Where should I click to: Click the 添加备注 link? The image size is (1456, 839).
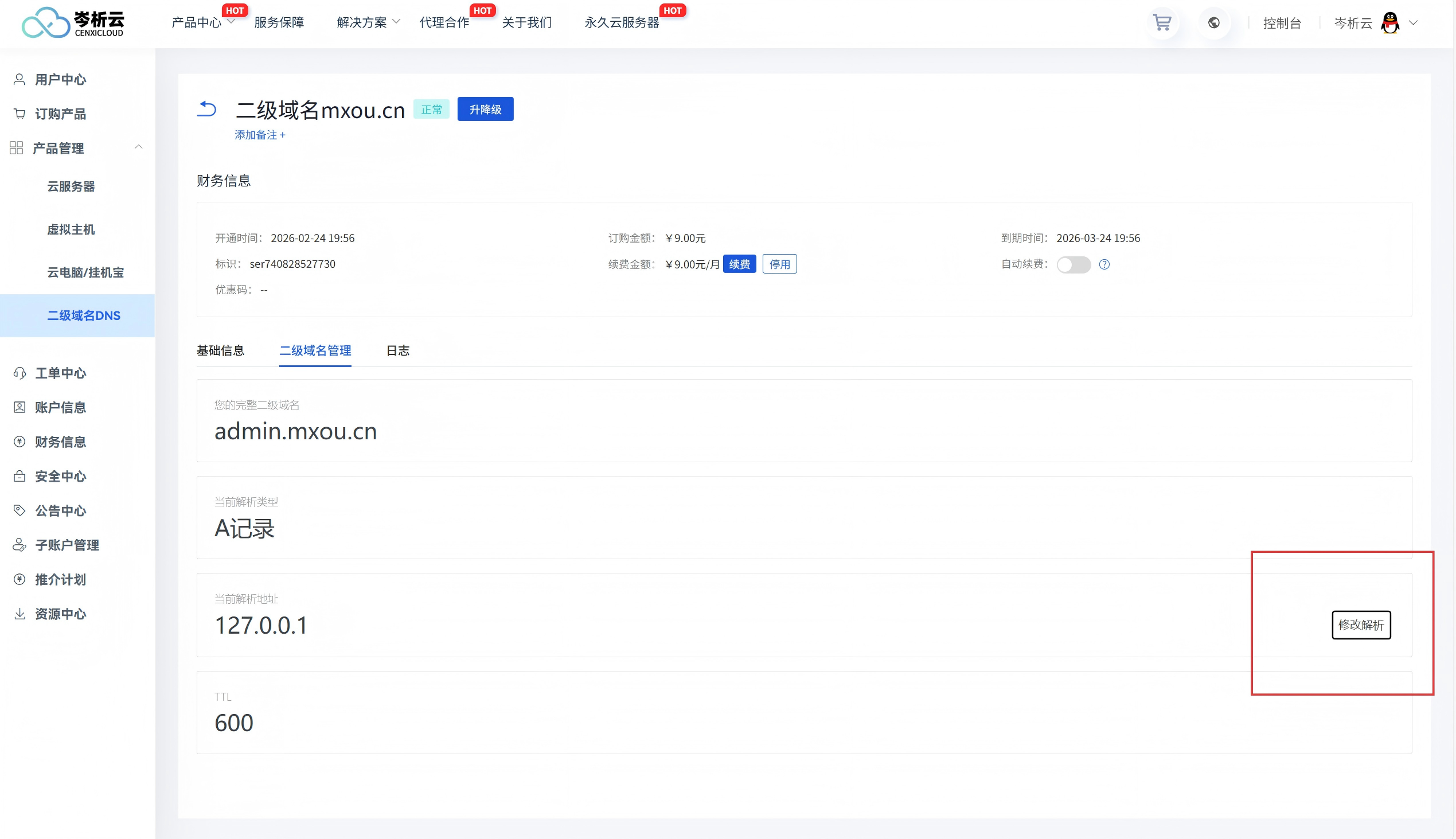point(260,135)
